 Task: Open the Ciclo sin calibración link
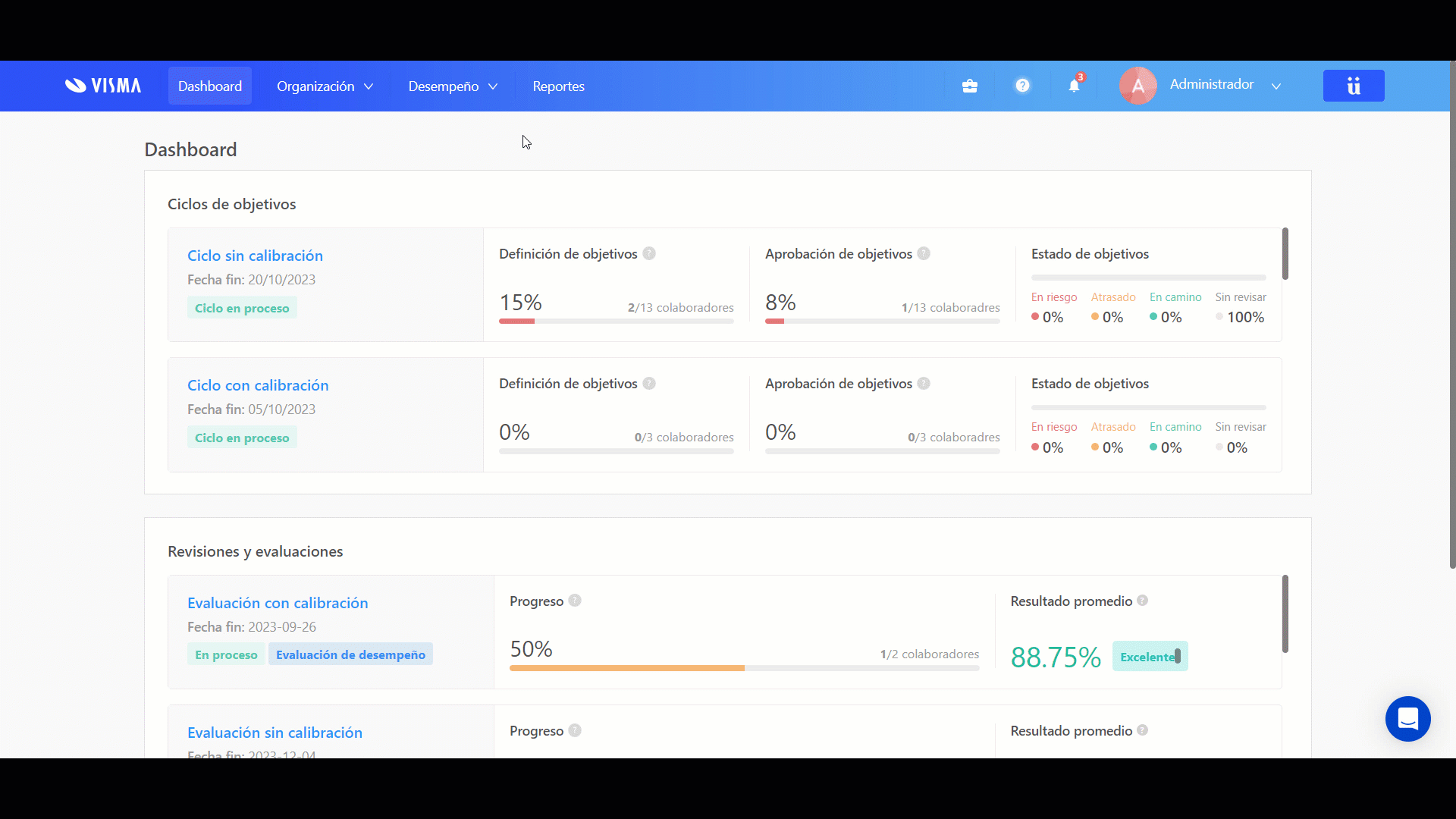pos(255,256)
